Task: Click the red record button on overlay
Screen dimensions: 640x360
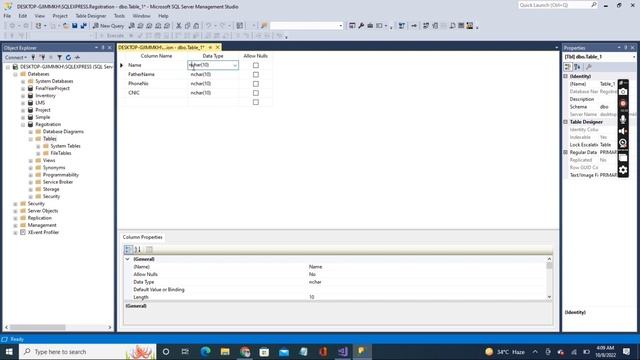Action: click(x=623, y=104)
